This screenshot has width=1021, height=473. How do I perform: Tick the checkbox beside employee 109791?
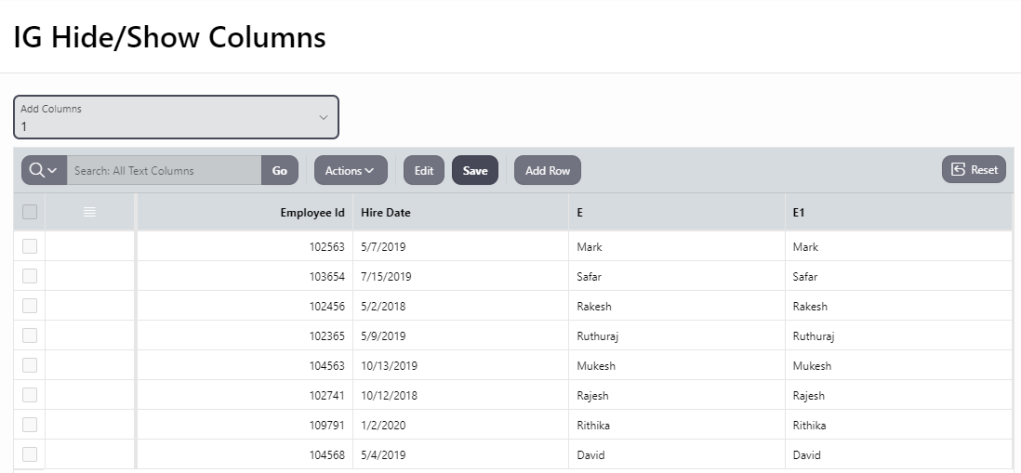point(29,425)
